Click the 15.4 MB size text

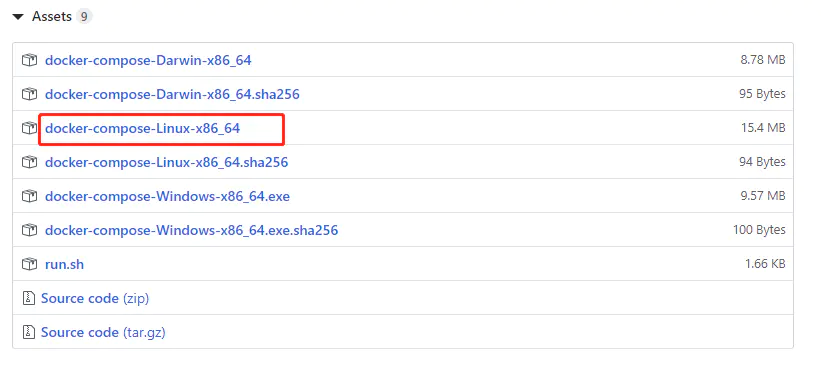coord(763,128)
